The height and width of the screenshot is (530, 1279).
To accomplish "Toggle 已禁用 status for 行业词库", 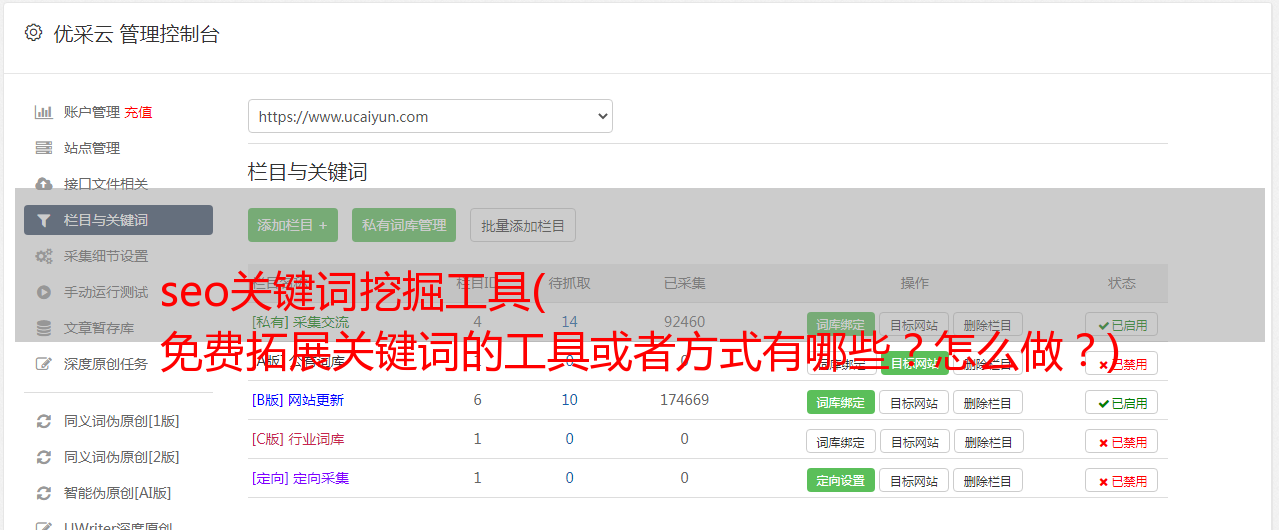I will click(x=1122, y=442).
